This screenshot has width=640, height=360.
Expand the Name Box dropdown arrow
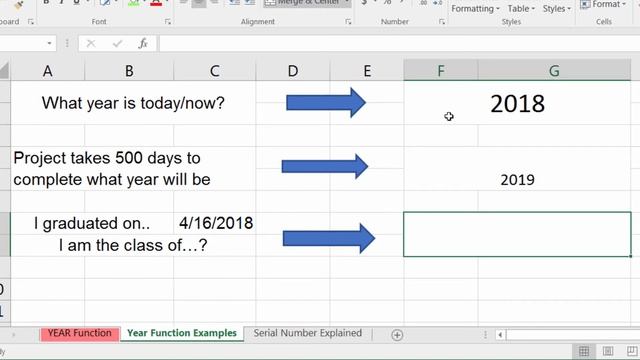click(x=49, y=43)
